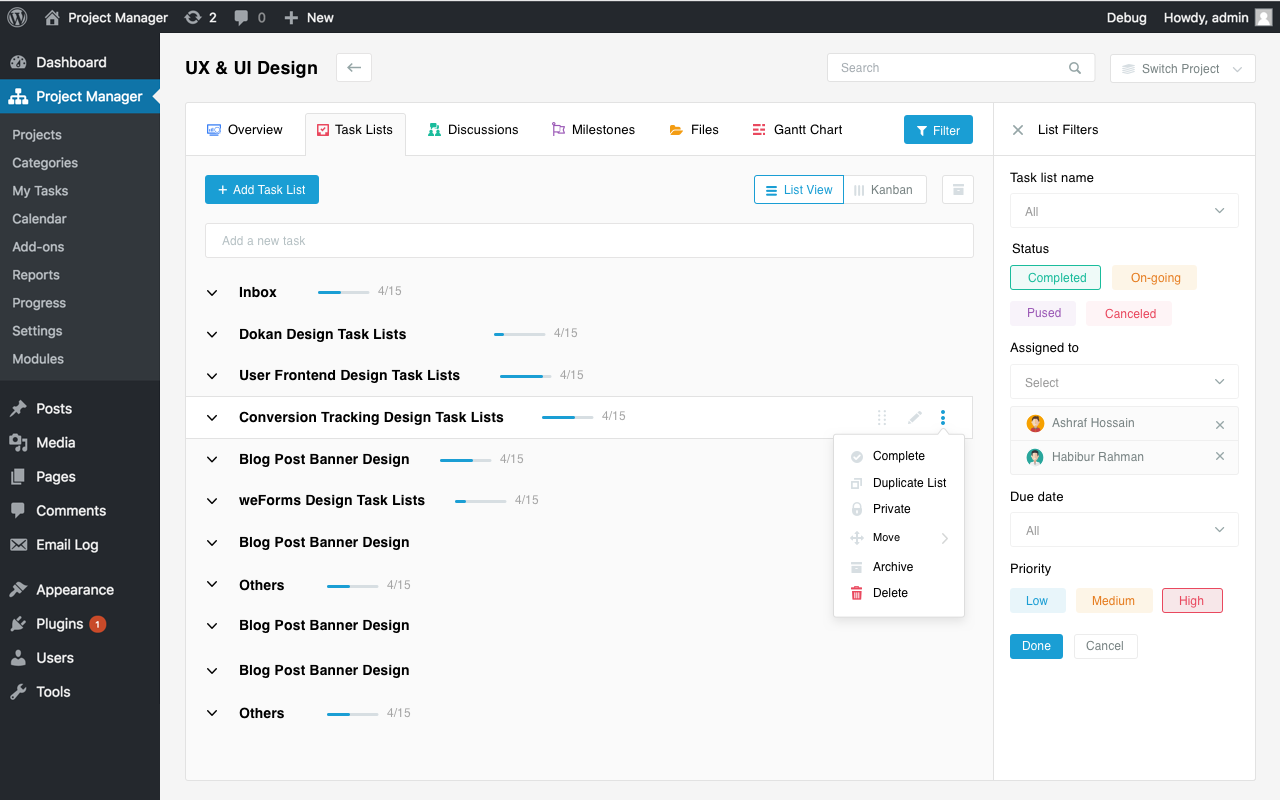
Task: Enable the On-going status filter
Action: click(1154, 277)
